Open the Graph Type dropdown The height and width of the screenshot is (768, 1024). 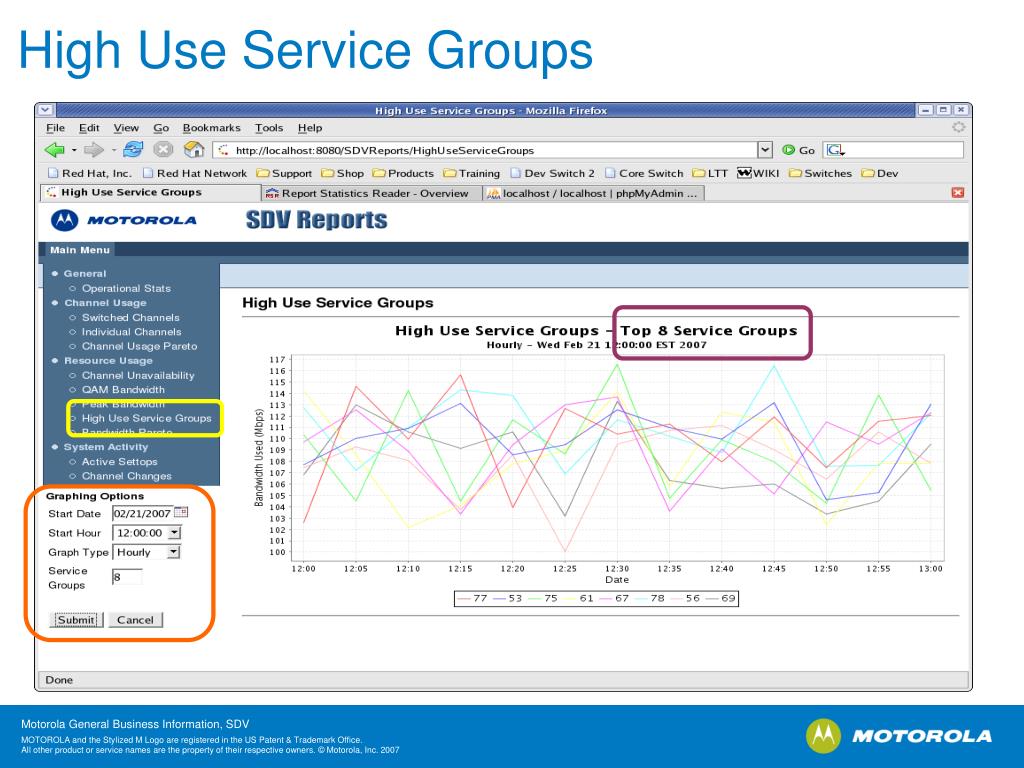[x=146, y=552]
